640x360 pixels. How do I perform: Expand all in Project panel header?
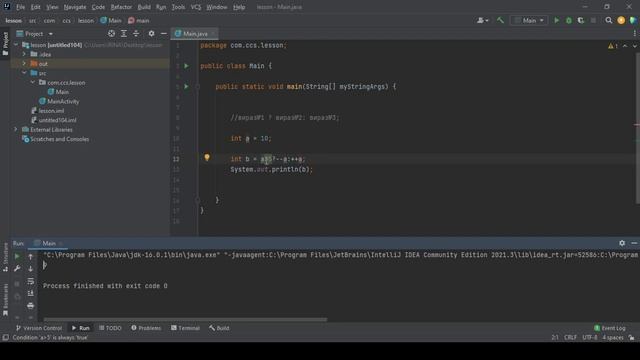(124, 33)
